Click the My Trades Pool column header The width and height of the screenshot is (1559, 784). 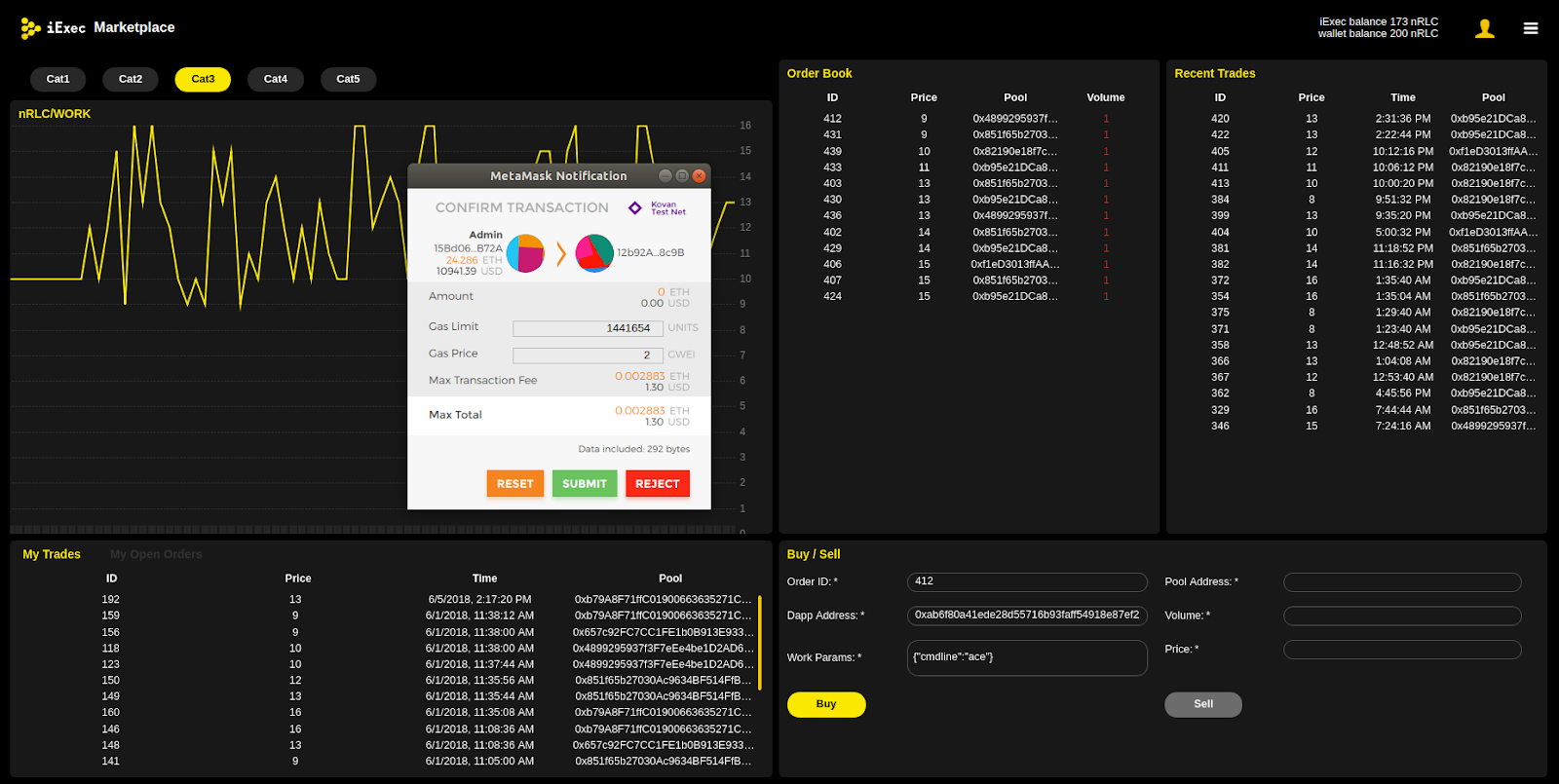tap(670, 579)
